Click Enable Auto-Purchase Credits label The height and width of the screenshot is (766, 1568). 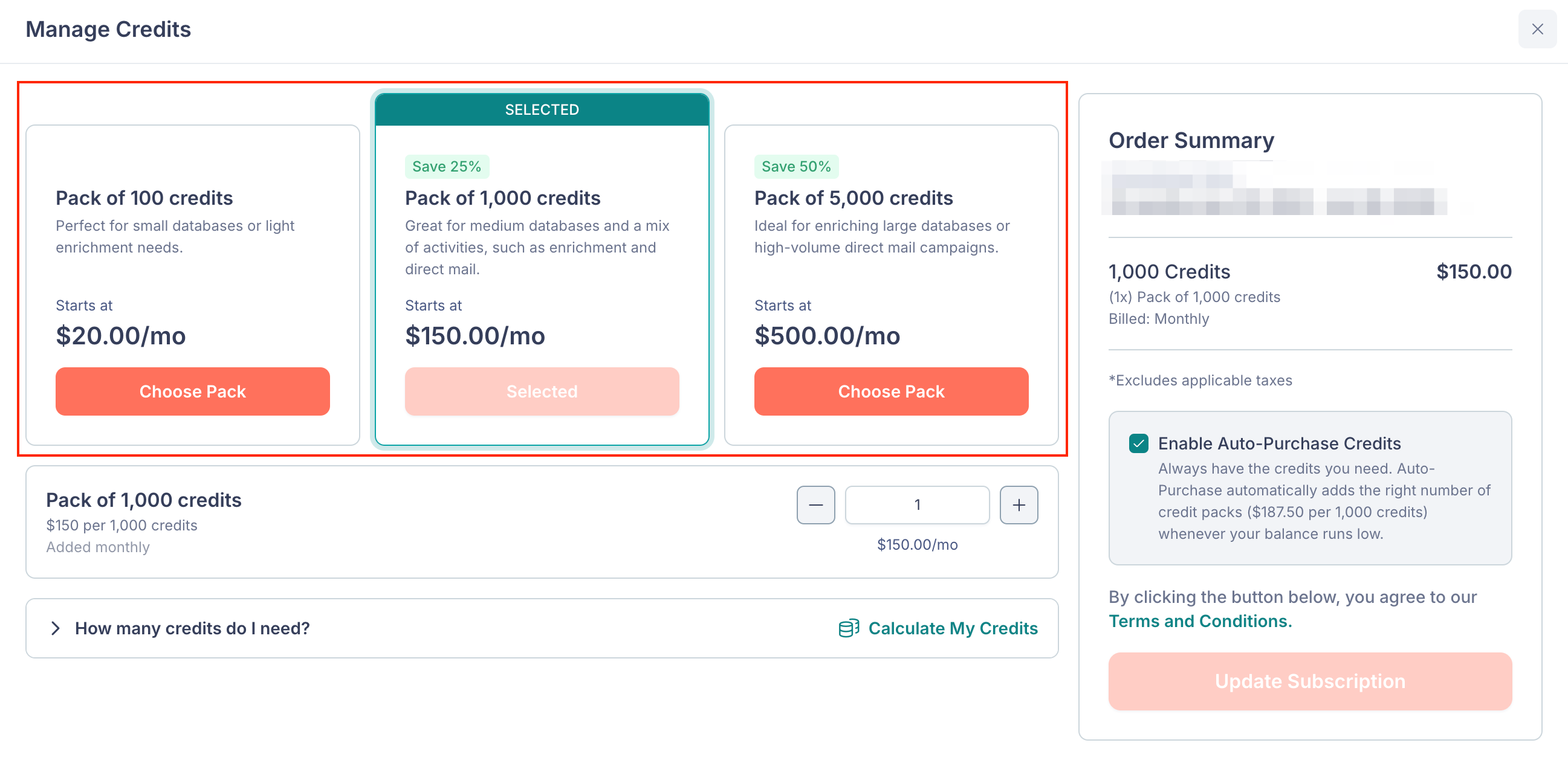click(1279, 443)
